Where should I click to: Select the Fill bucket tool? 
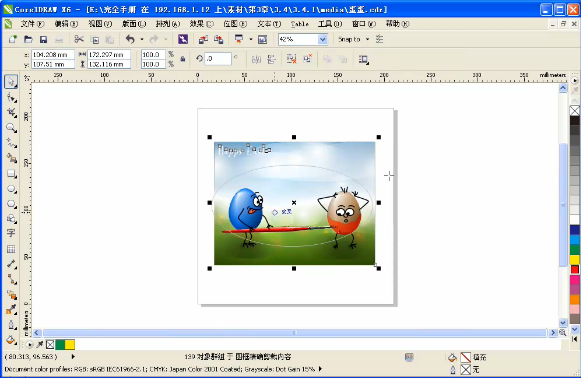tap(11, 339)
